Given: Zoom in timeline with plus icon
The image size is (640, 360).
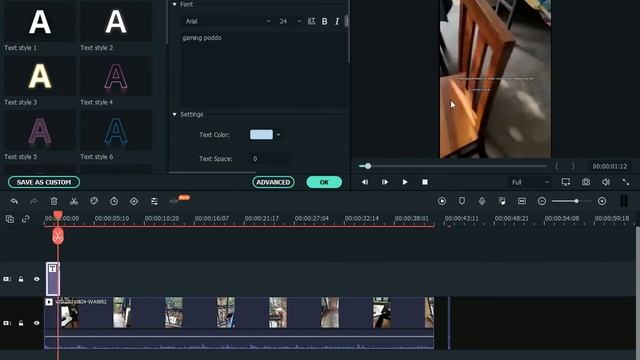Looking at the screenshot, I should [x=602, y=201].
